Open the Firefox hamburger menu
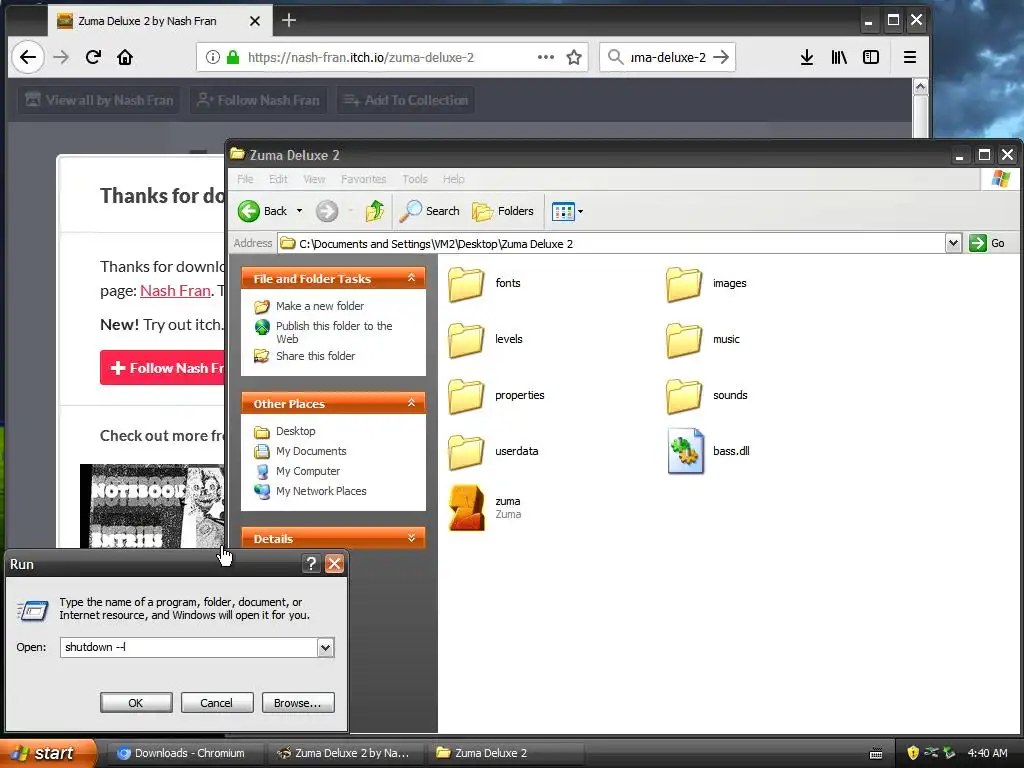The image size is (1024, 768). pyautogui.click(x=910, y=57)
